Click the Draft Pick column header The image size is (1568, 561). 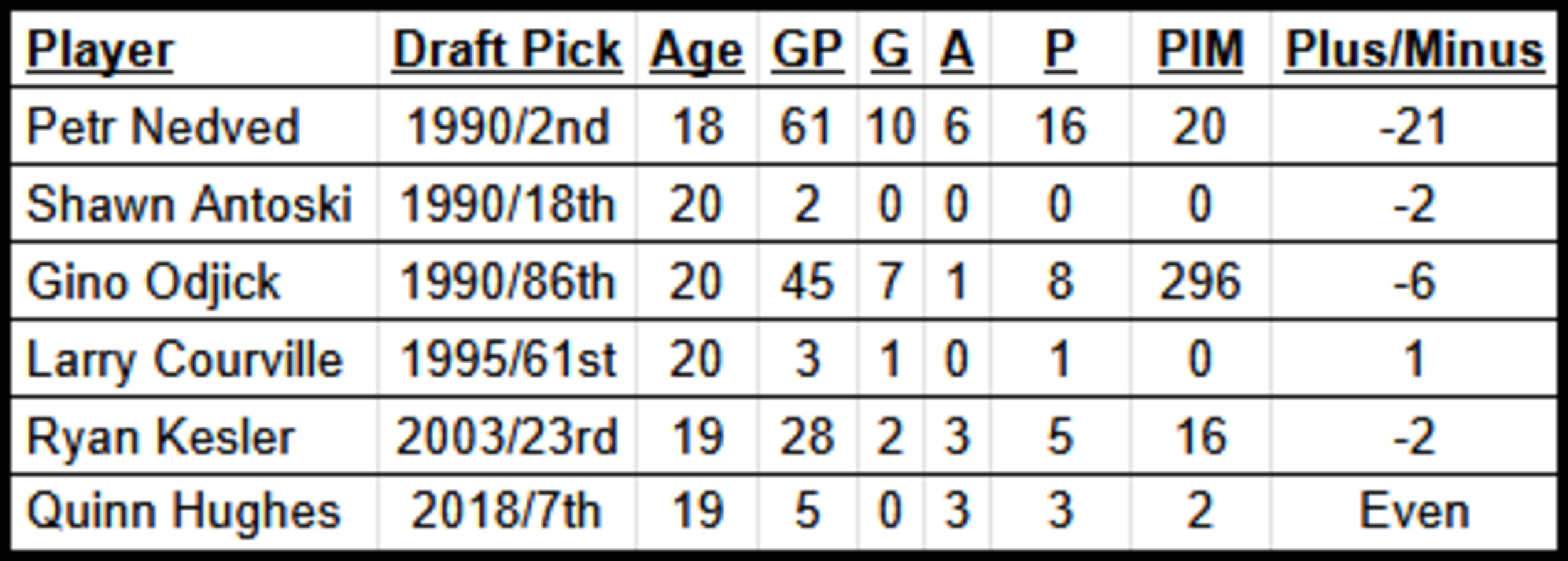pyautogui.click(x=507, y=50)
